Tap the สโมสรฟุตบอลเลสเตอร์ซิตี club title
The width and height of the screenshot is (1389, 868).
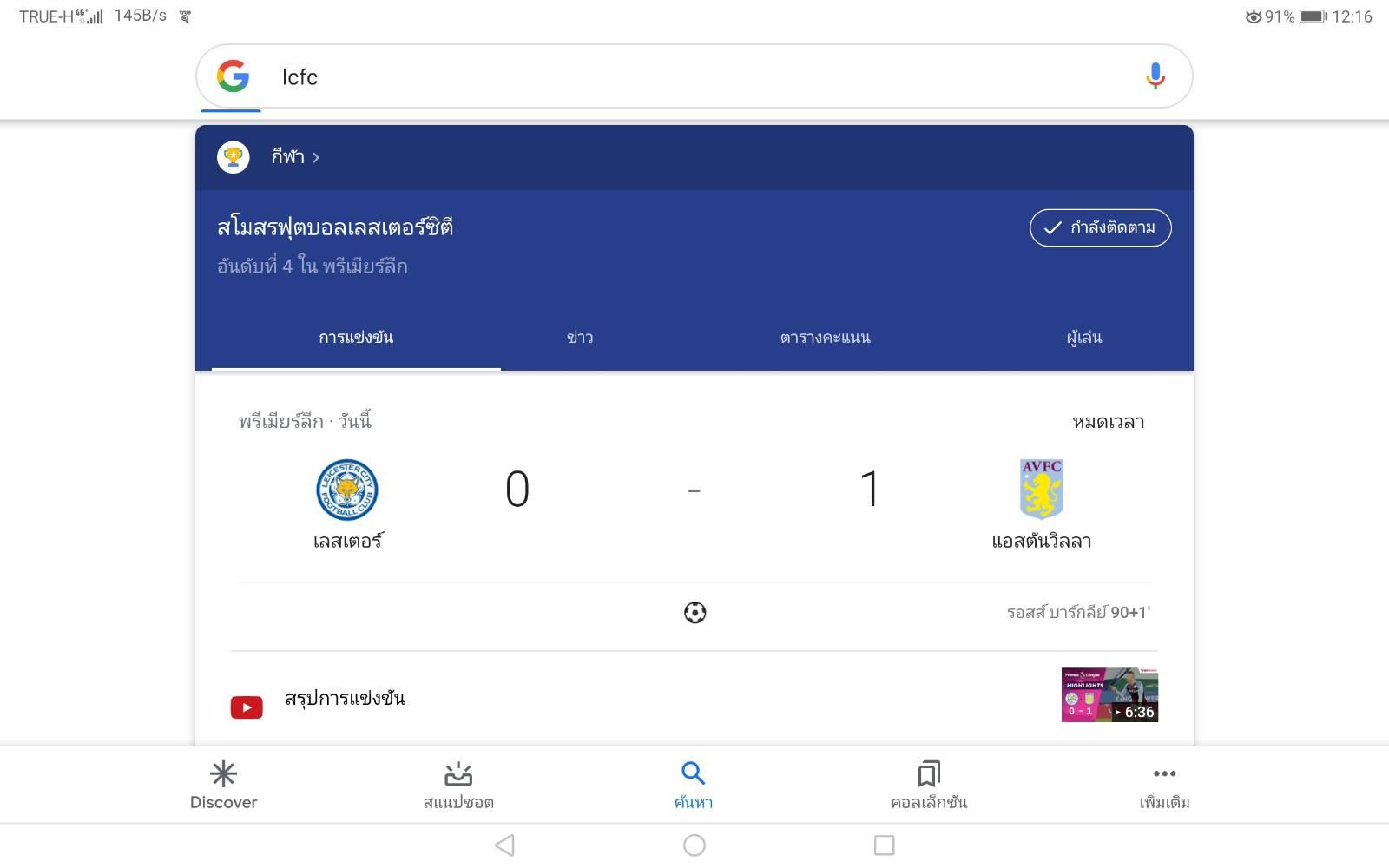click(x=335, y=227)
